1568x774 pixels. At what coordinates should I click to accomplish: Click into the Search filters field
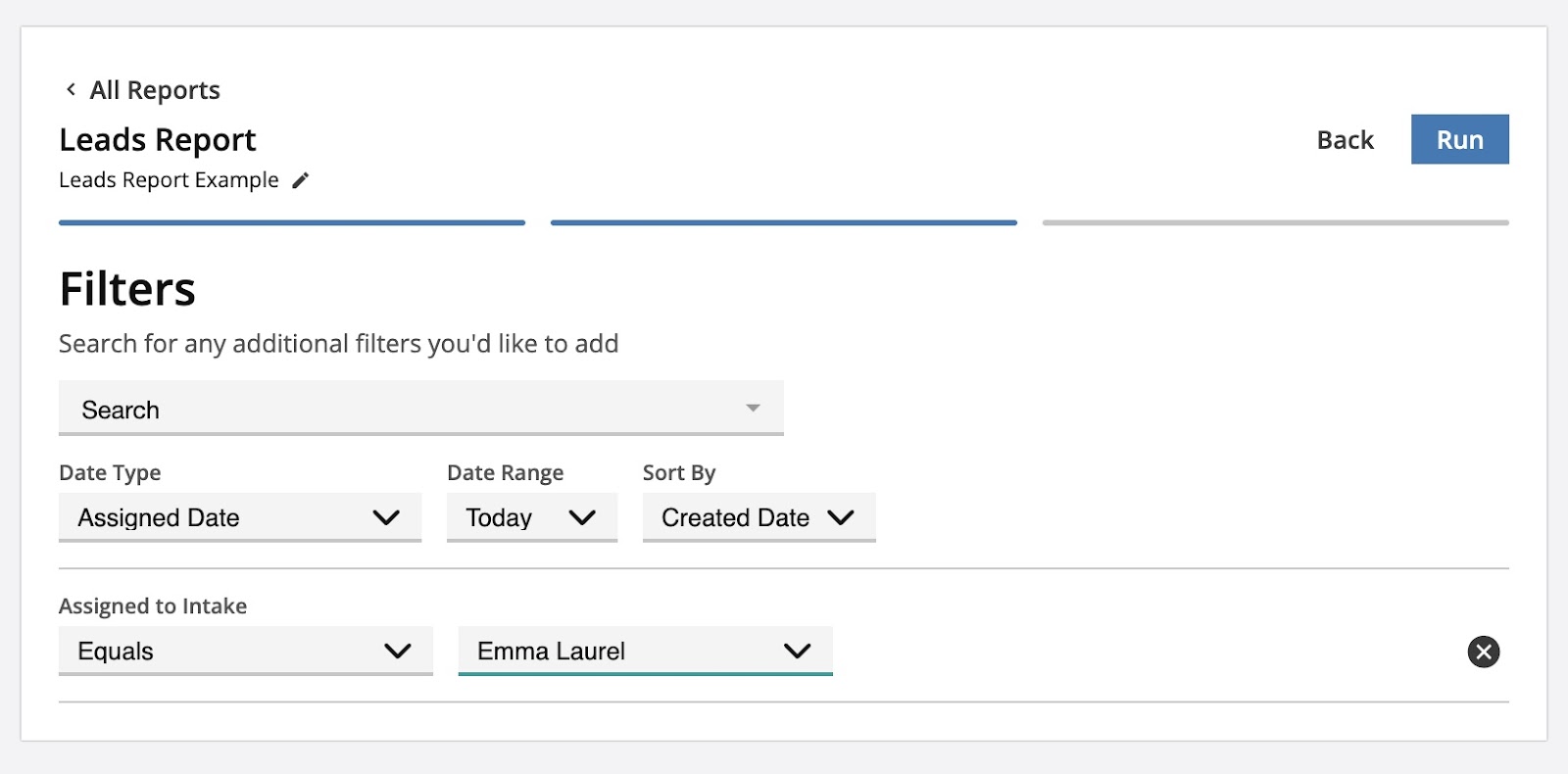pos(402,409)
